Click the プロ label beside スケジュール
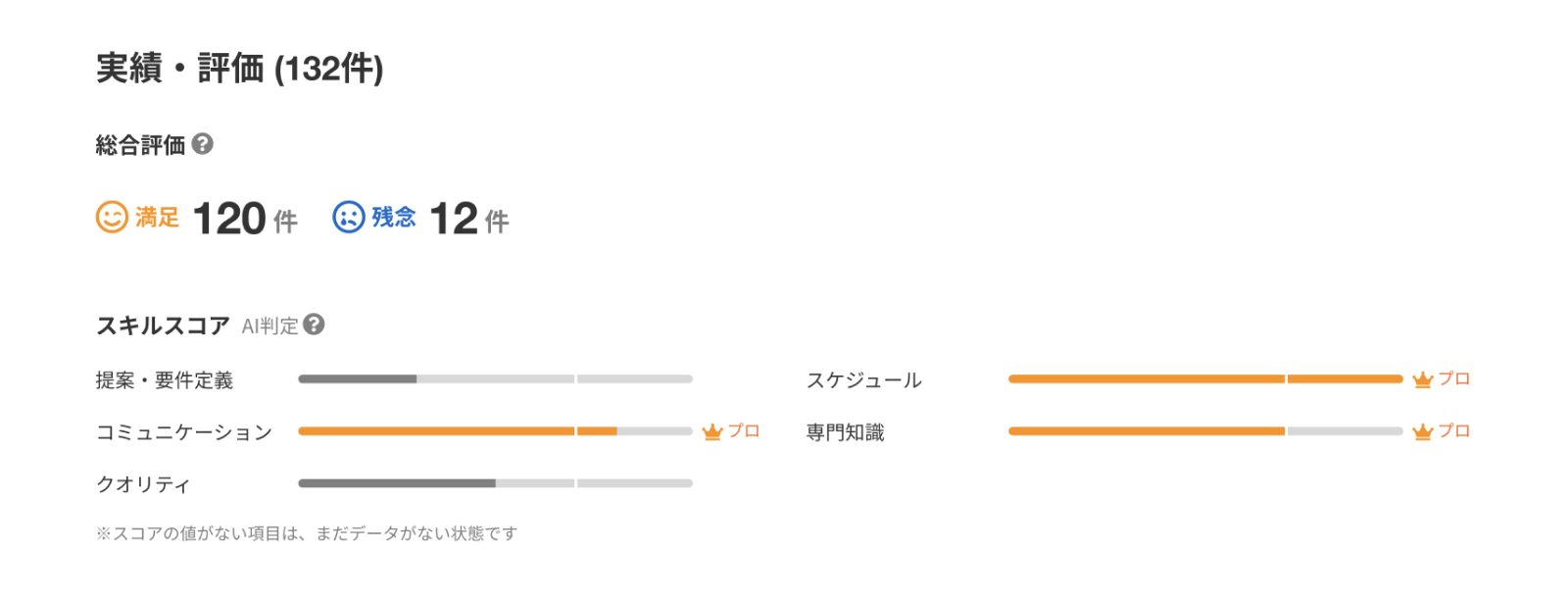 click(1454, 378)
